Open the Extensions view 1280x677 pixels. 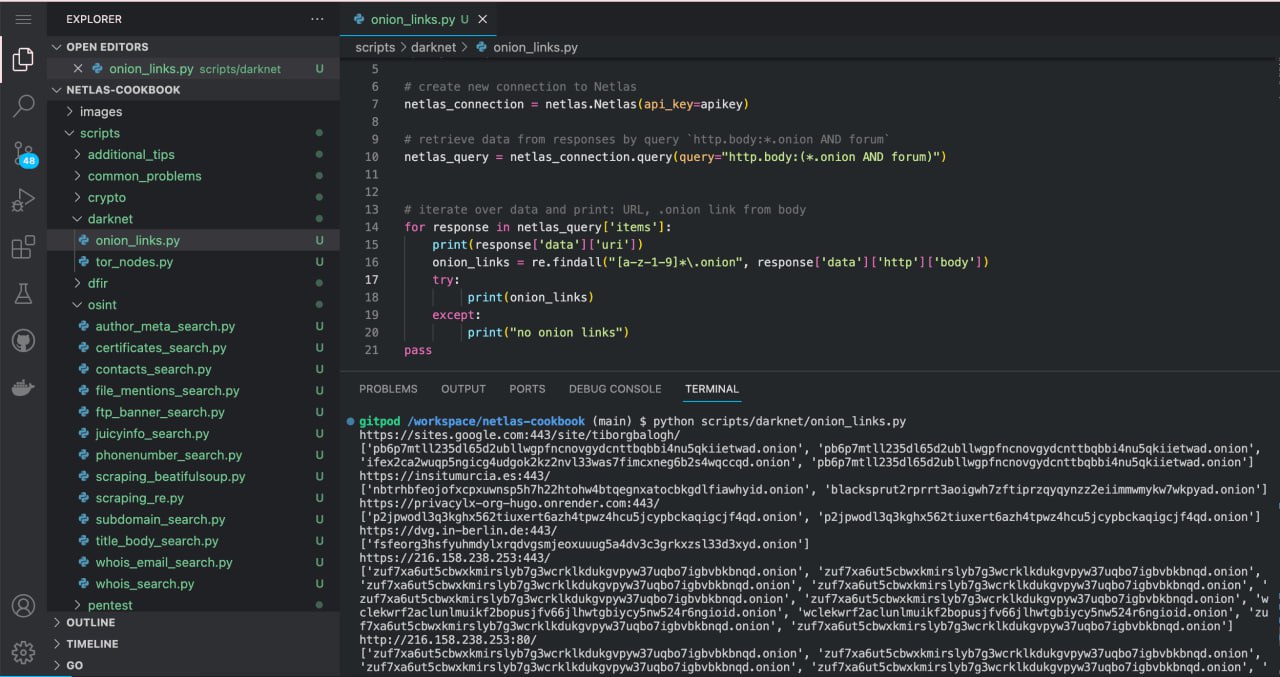[x=23, y=247]
